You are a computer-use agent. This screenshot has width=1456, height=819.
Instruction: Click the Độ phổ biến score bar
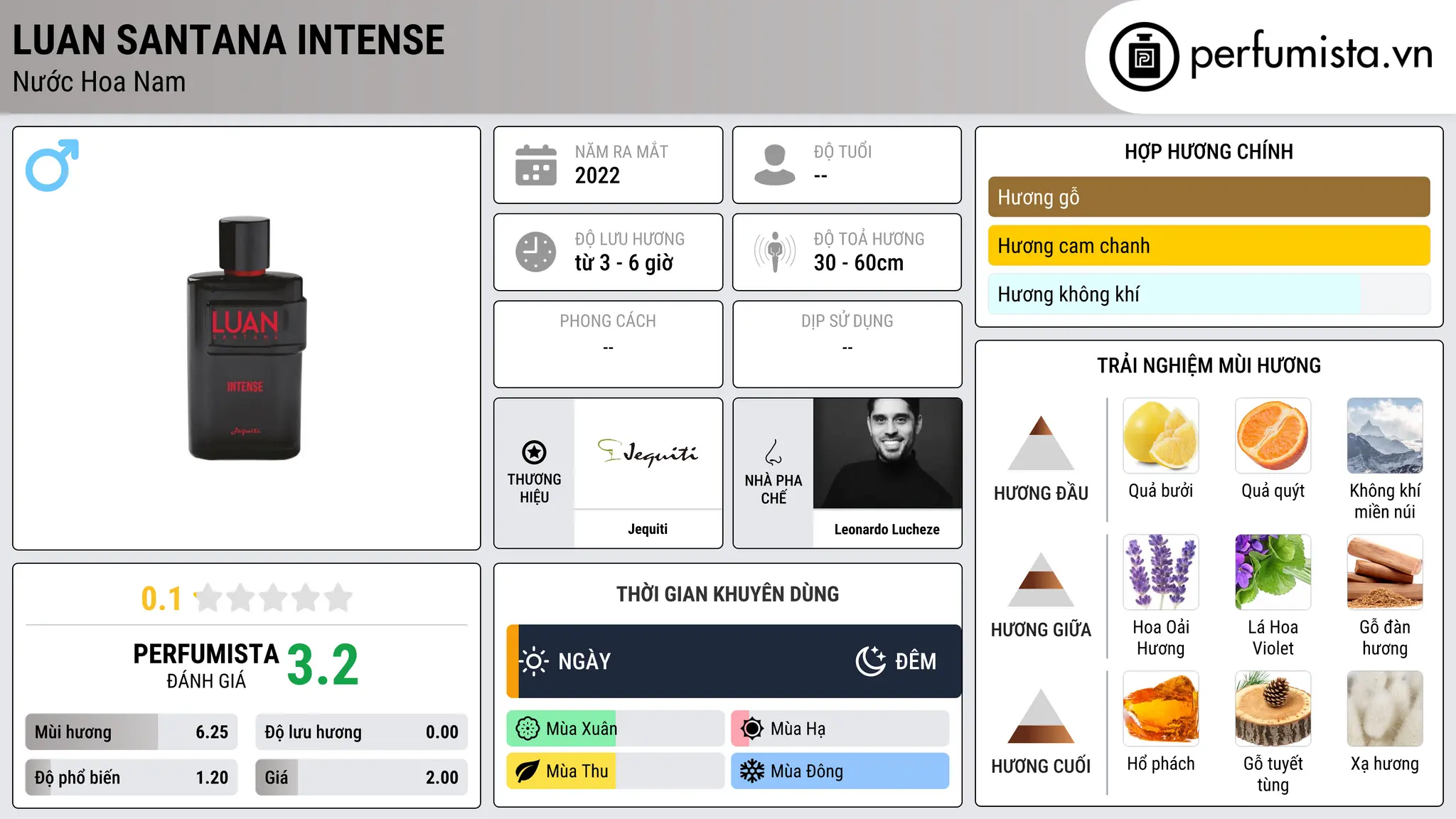coord(132,777)
